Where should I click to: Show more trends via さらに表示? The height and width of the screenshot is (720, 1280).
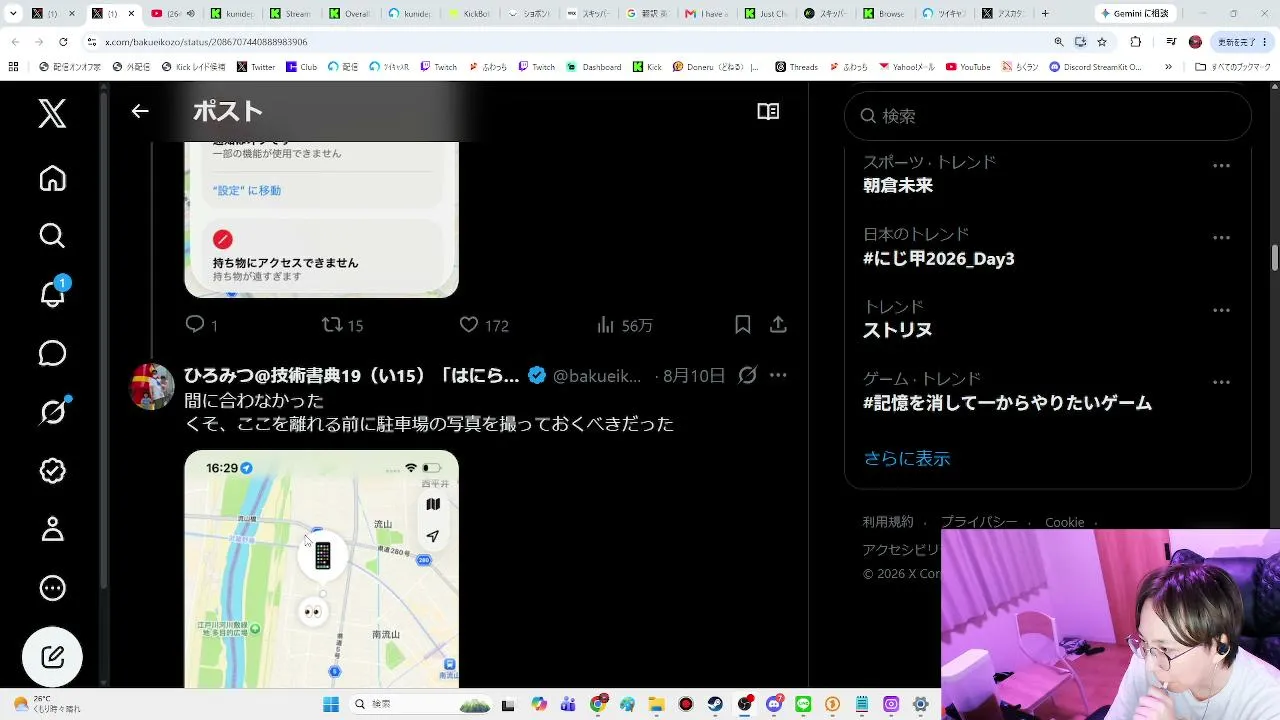(907, 459)
